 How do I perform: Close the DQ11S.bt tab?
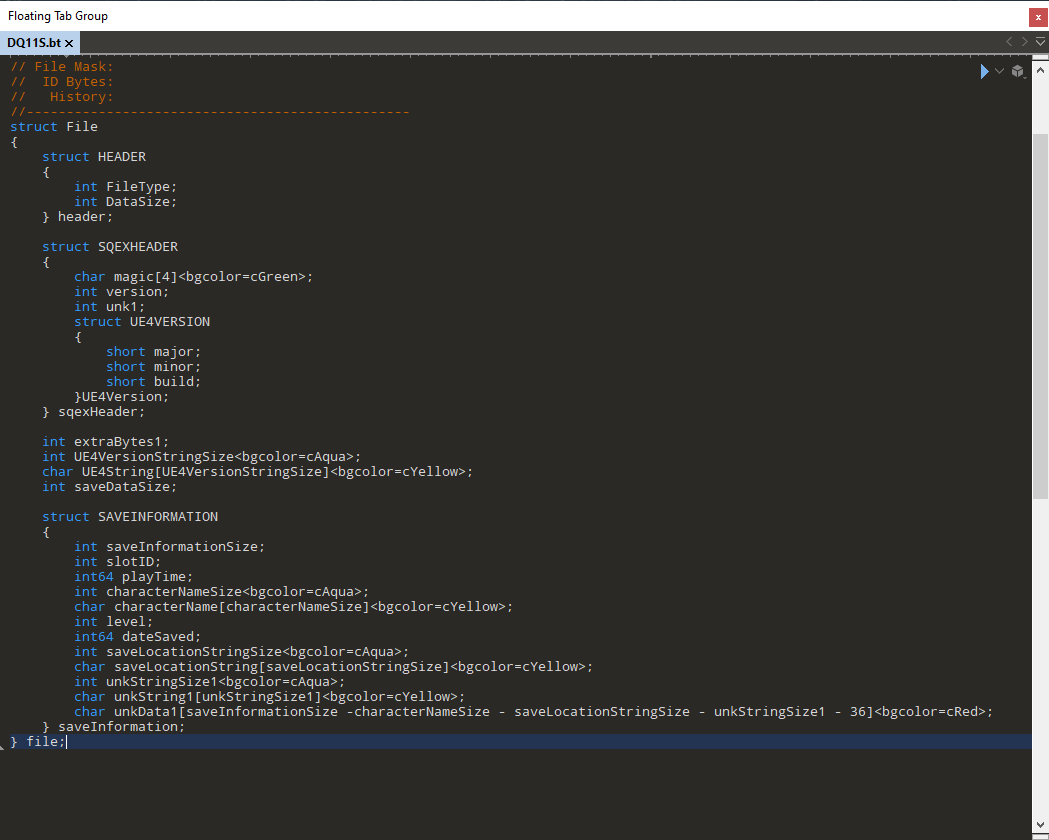point(69,43)
